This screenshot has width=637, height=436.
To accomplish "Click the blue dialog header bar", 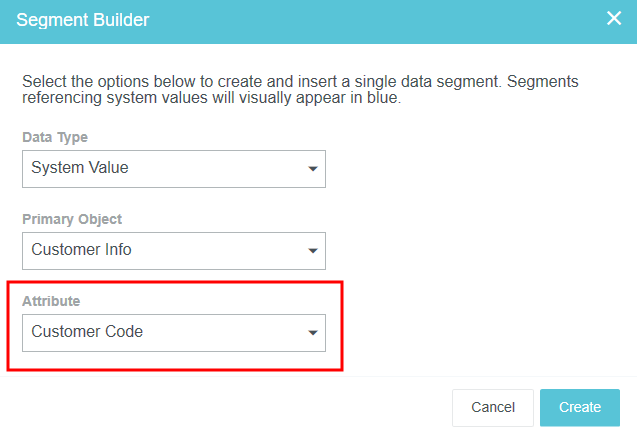I will point(350,20).
